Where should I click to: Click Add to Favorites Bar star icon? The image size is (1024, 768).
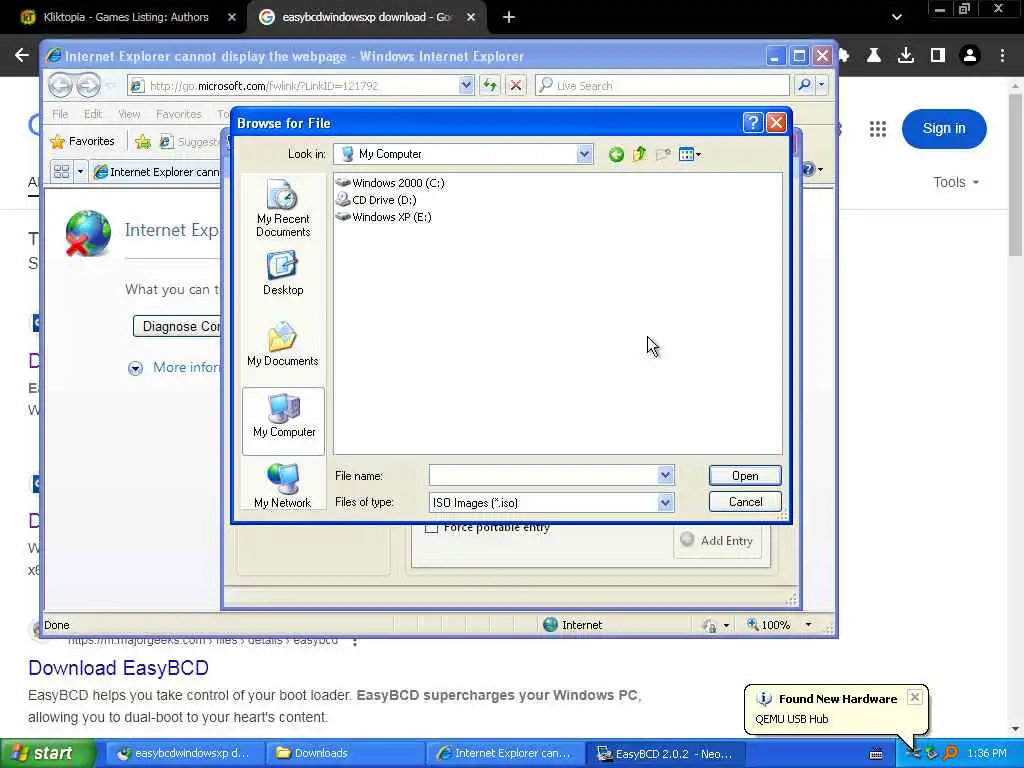tap(142, 141)
